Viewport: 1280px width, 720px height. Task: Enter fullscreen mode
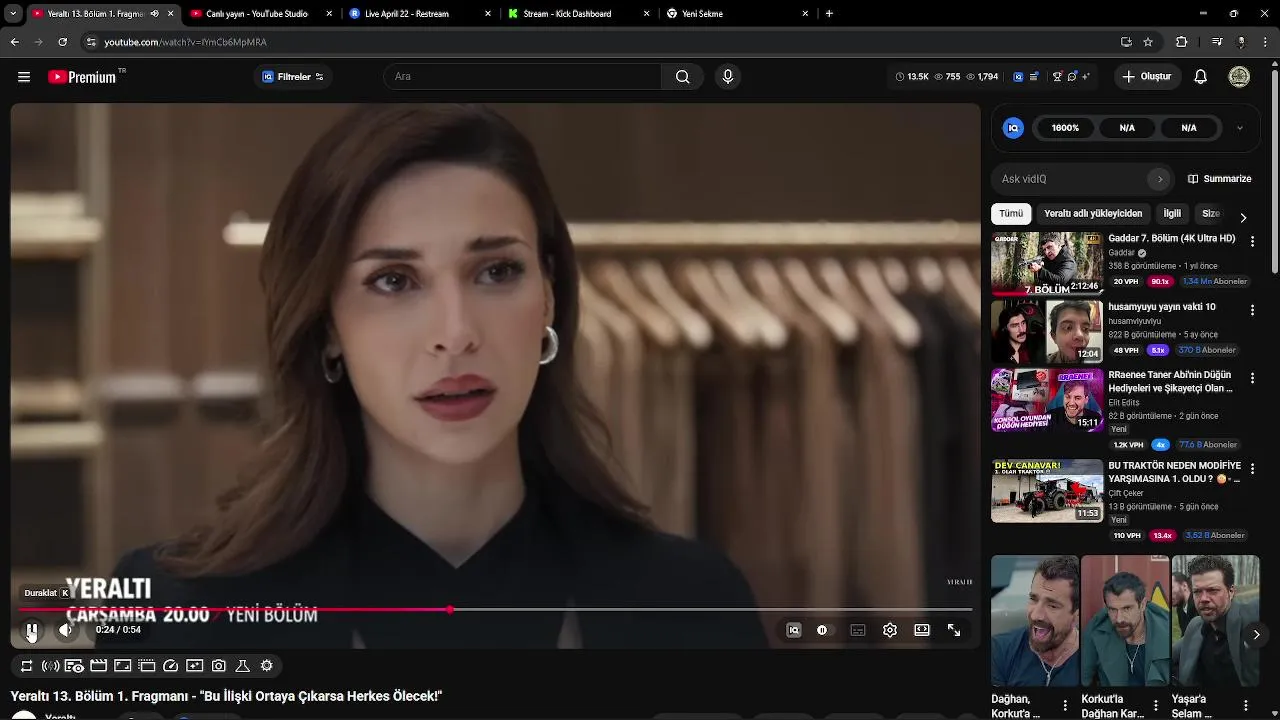click(x=954, y=630)
